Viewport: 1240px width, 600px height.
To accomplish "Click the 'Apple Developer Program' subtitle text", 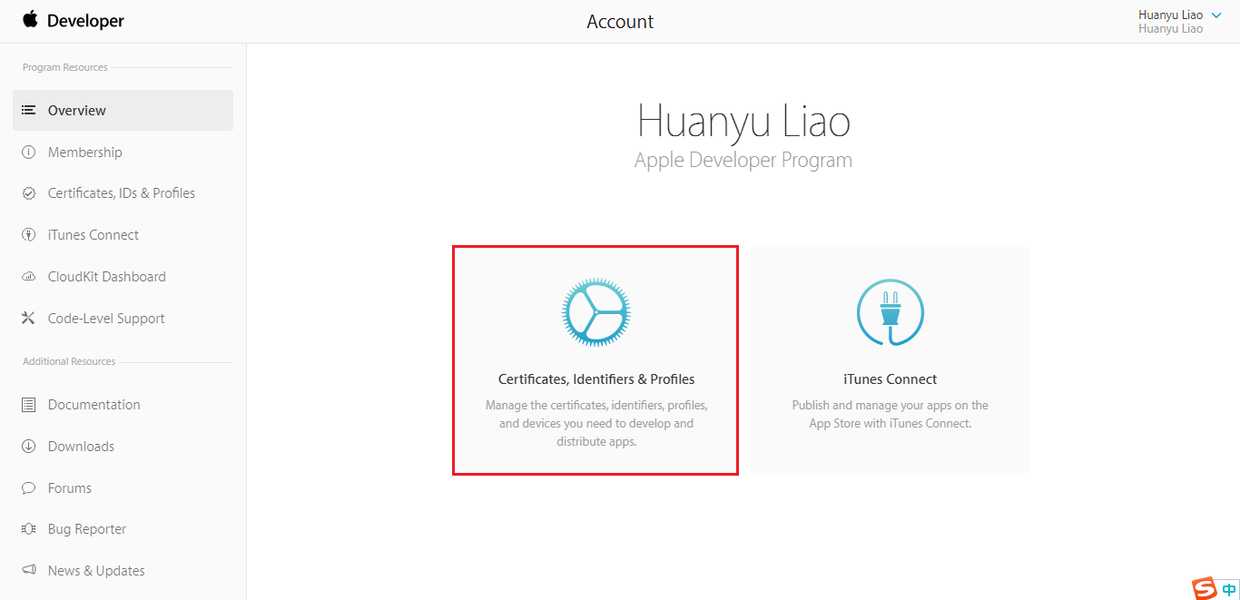I will [743, 160].
